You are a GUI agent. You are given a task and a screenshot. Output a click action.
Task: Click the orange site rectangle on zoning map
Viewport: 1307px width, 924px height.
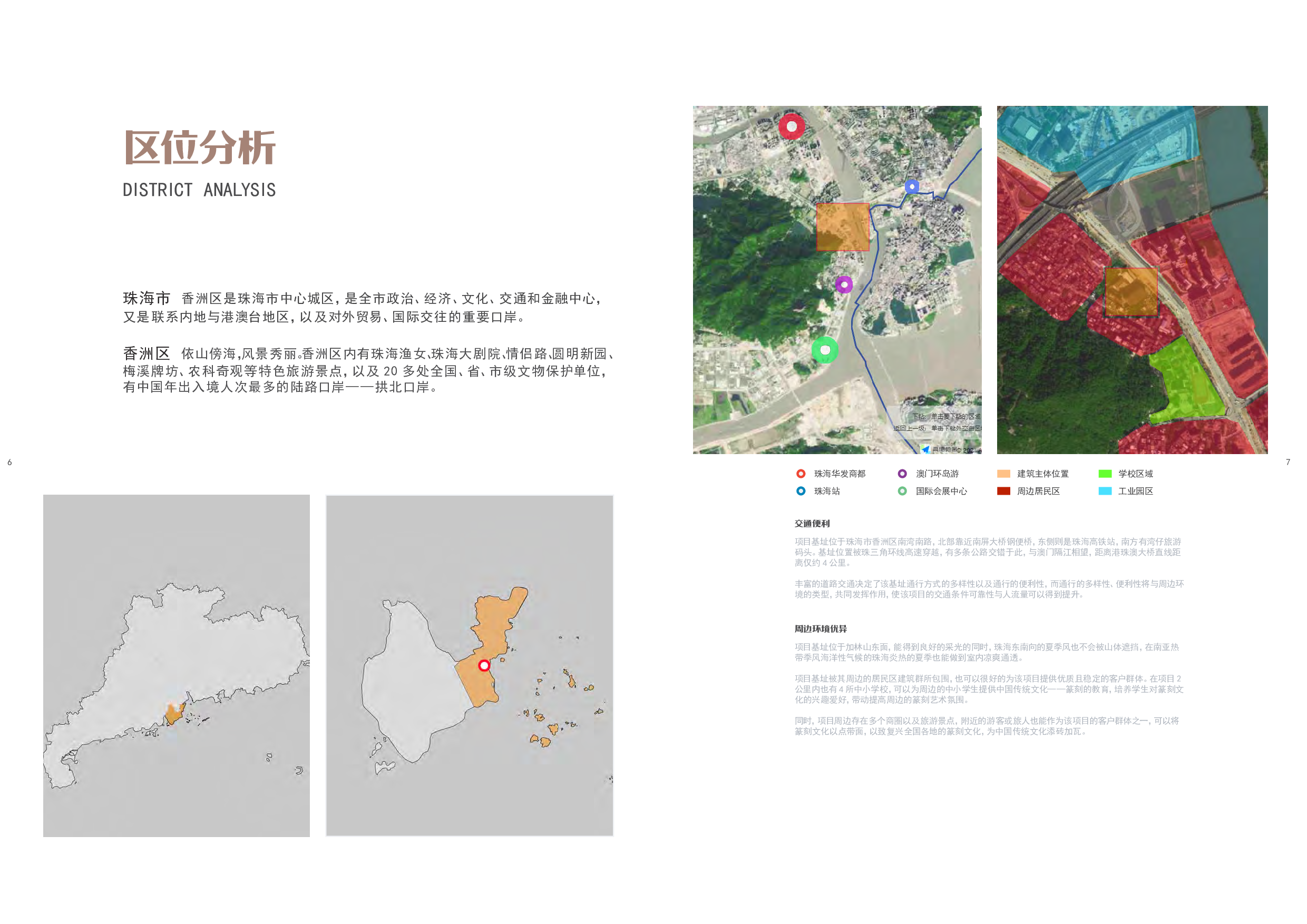[1131, 291]
